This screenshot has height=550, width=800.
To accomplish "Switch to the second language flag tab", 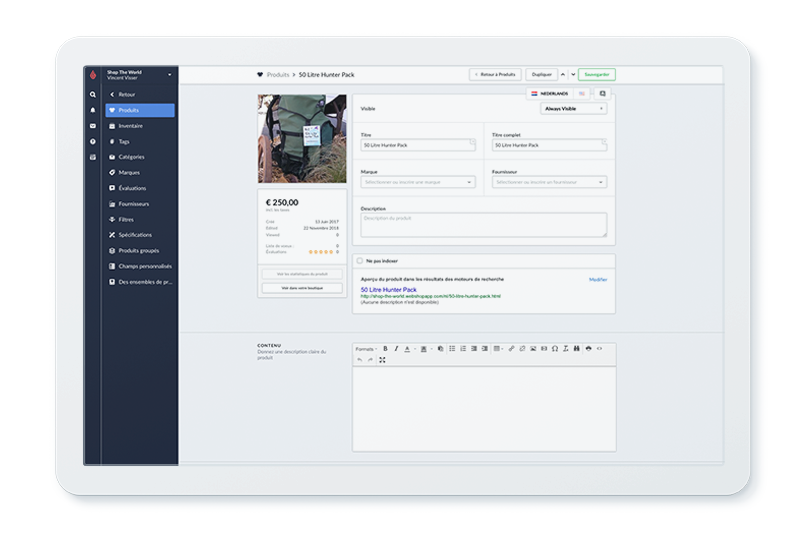I will 582,94.
